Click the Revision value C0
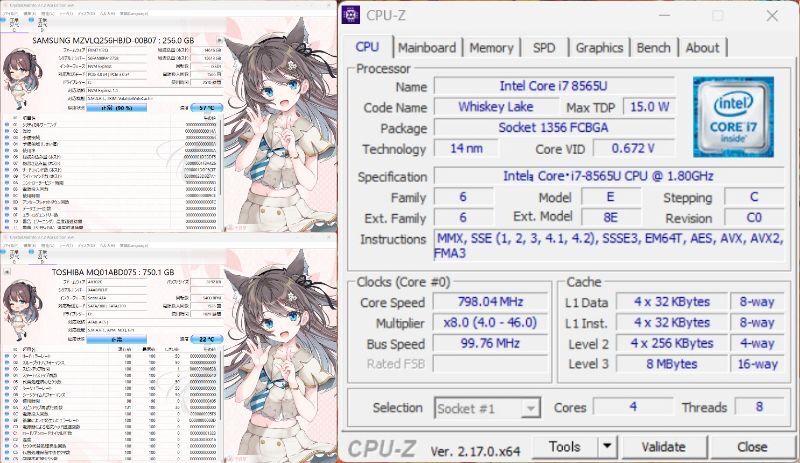 754,217
